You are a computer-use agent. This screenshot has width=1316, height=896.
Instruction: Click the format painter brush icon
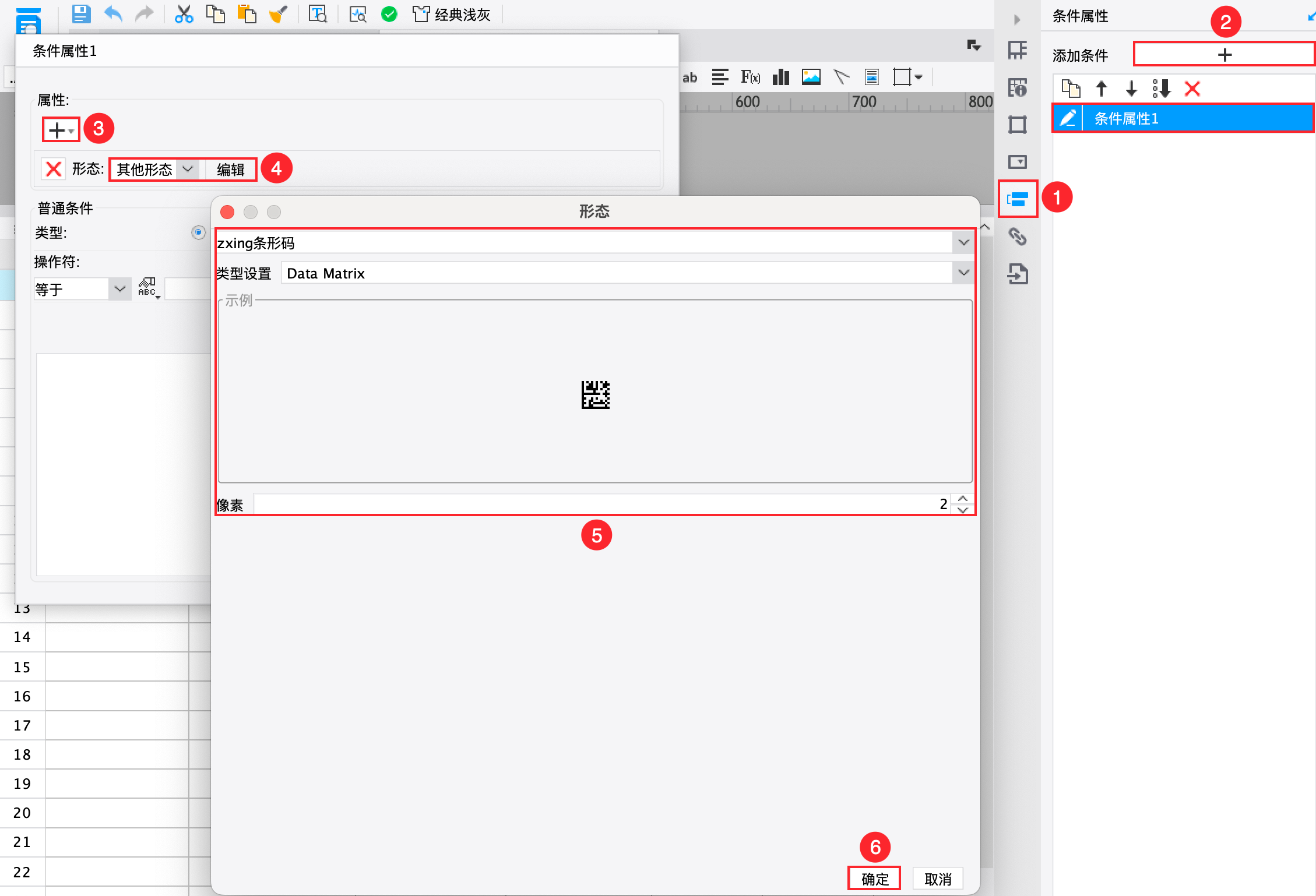point(279,13)
